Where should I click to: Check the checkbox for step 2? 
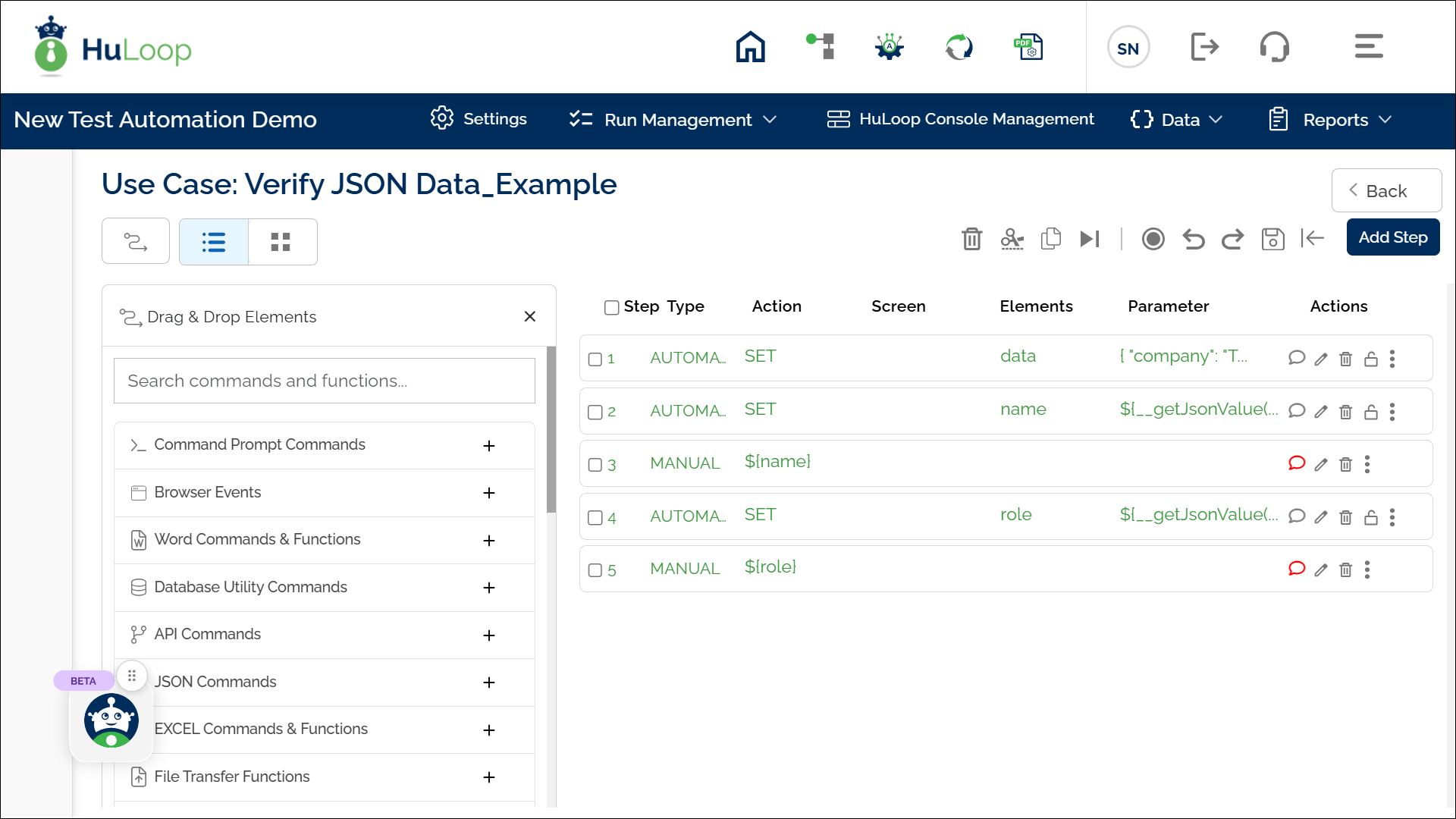point(595,412)
